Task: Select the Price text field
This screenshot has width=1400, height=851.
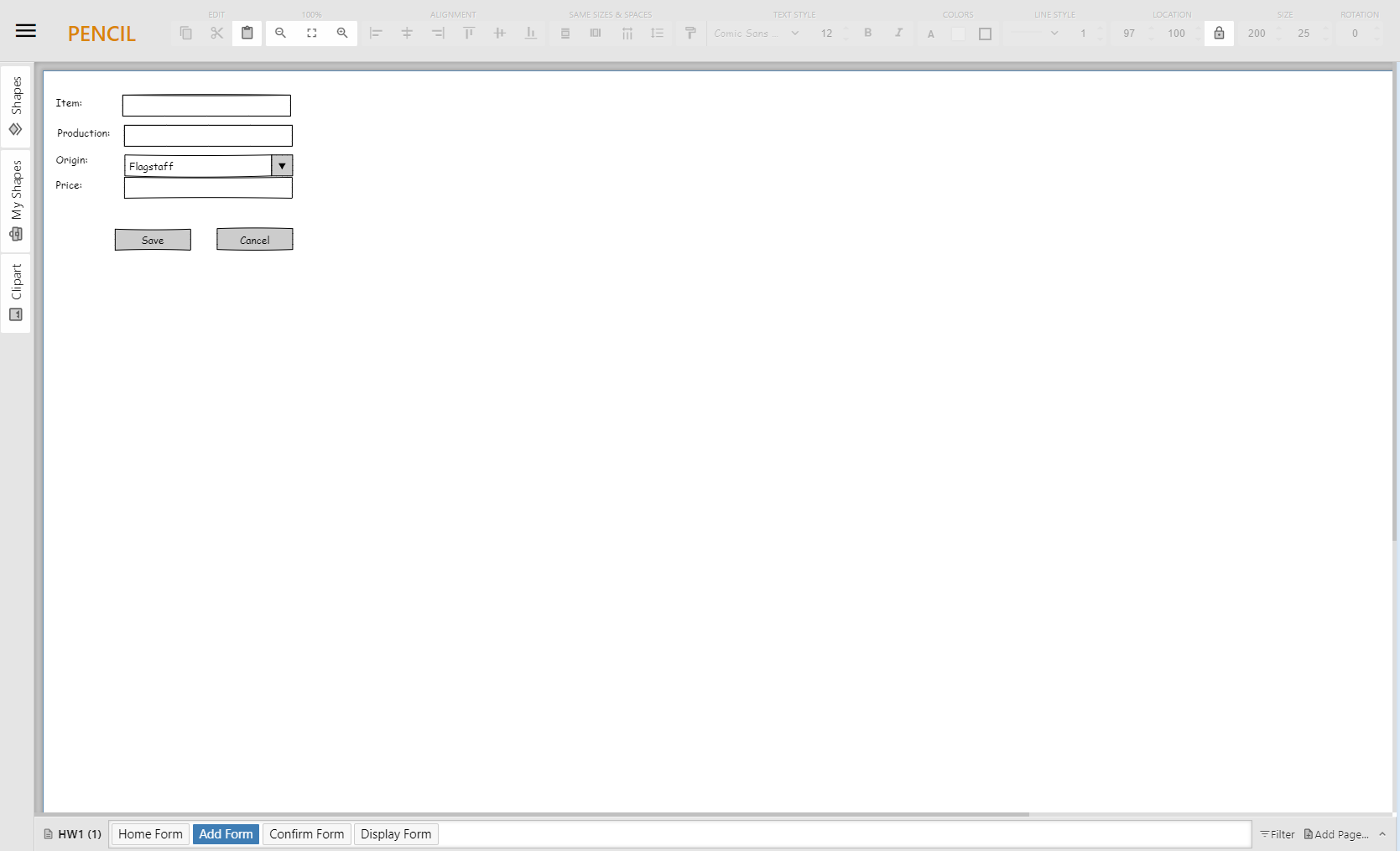Action: point(208,188)
